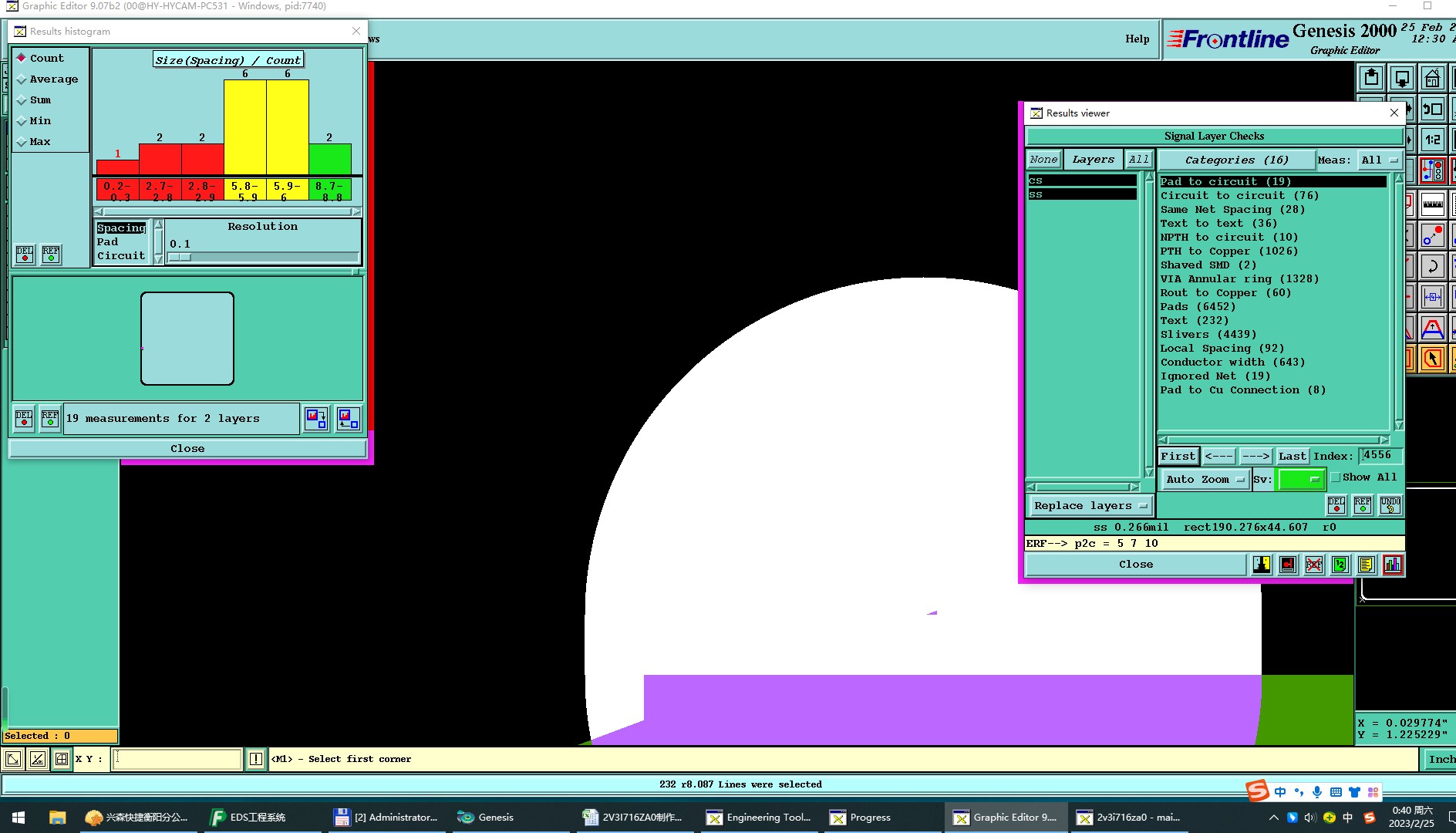Viewport: 1456px width, 833px height.
Task: Click REF icon beside measurements status
Action: [x=50, y=419]
